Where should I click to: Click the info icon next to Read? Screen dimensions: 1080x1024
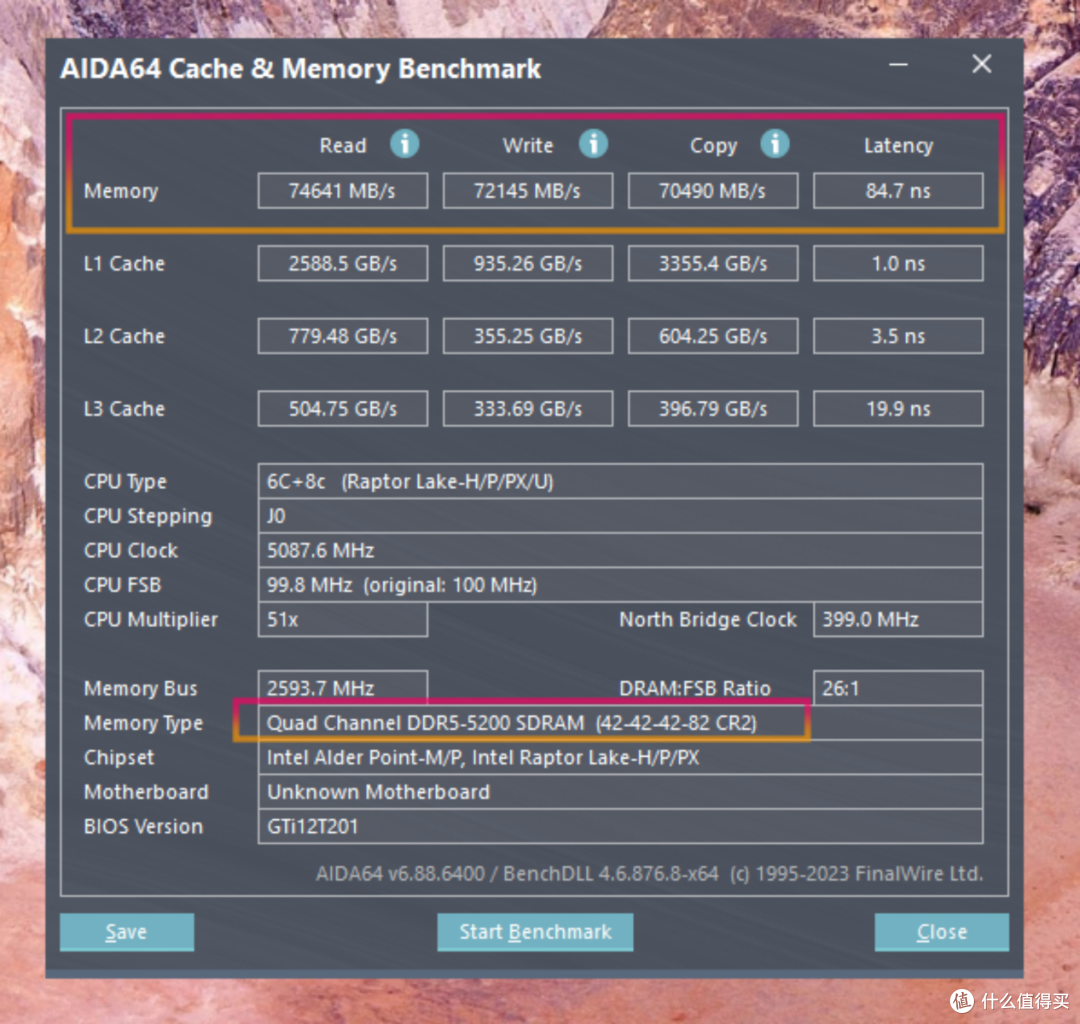coord(404,144)
